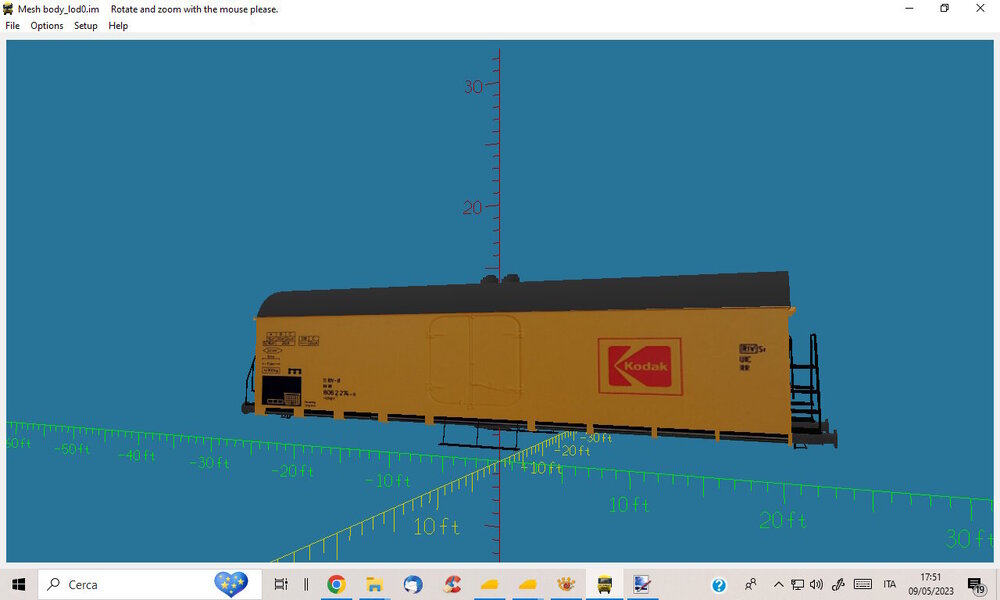The height and width of the screenshot is (600, 1000).
Task: Close the mesh viewer window
Action: pos(980,8)
